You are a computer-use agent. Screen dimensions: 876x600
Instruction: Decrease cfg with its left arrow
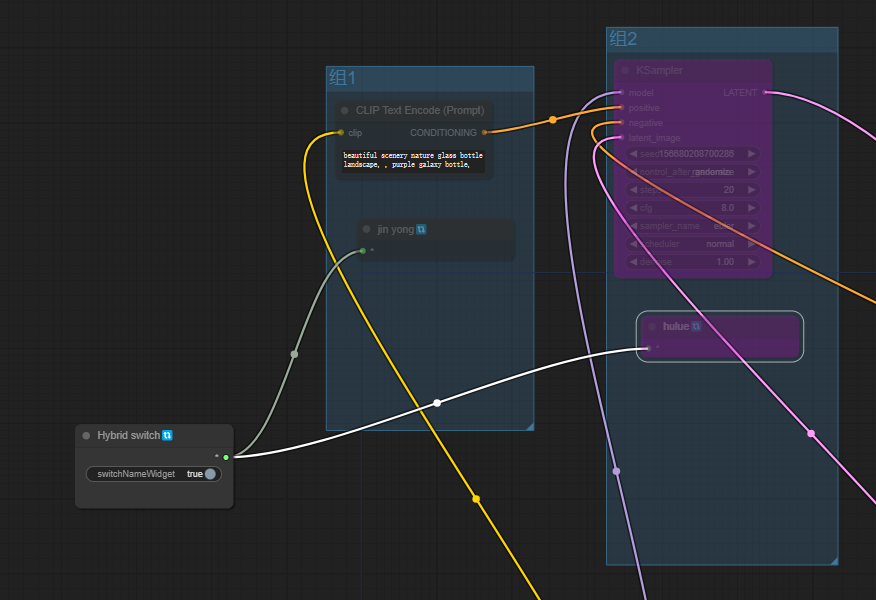pos(633,208)
